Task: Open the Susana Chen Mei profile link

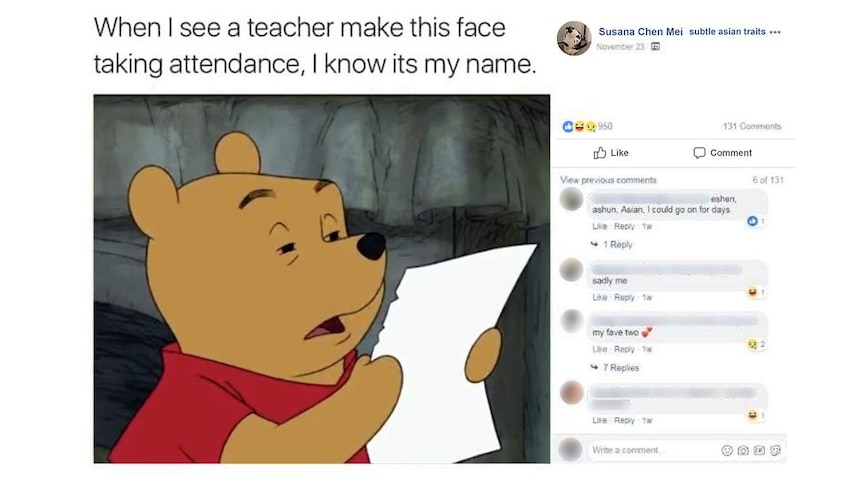Action: 640,32
